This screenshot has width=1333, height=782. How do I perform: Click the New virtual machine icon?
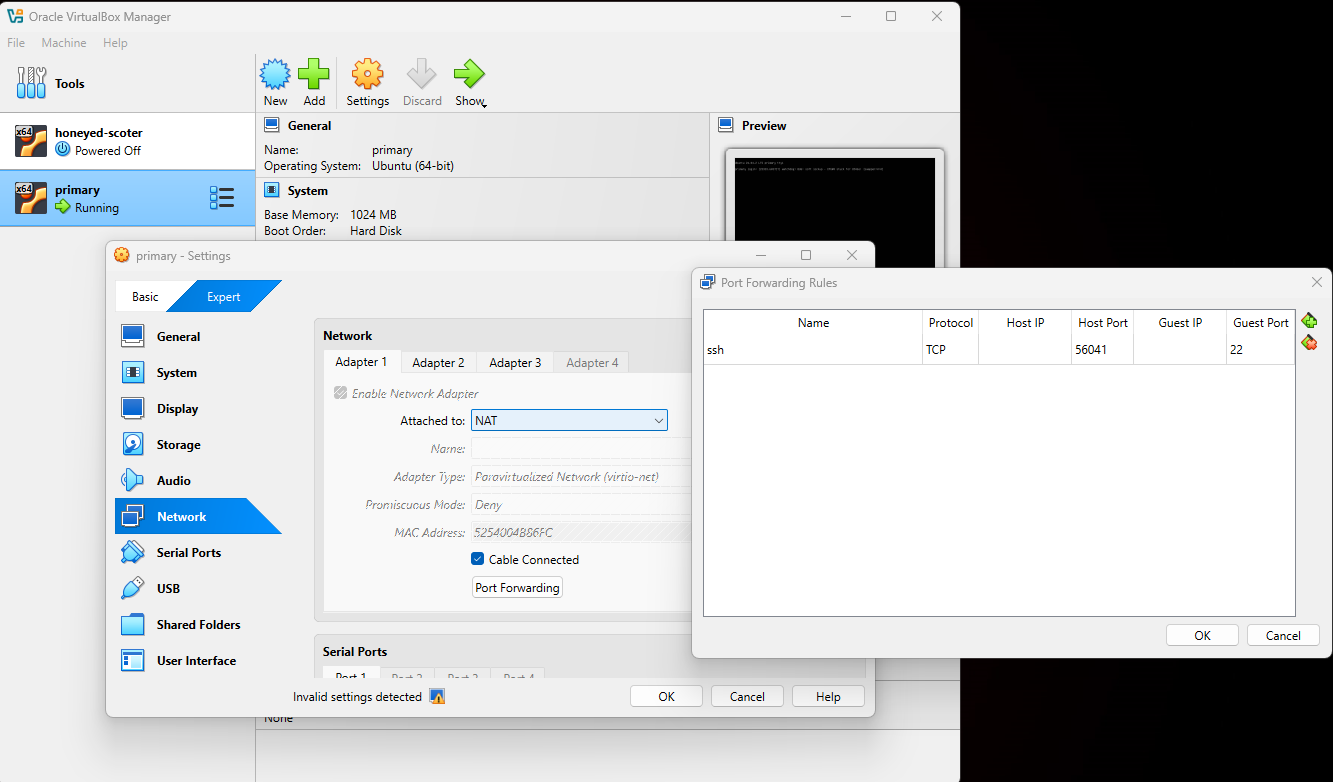click(275, 75)
